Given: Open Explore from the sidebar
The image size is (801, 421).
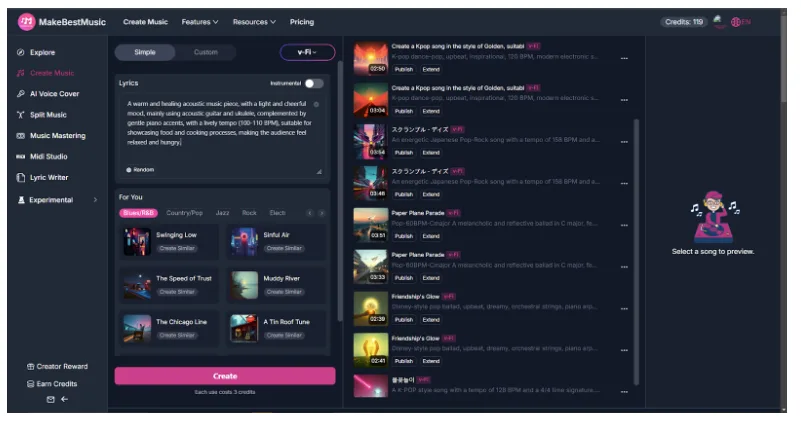Looking at the screenshot, I should click(x=42, y=52).
